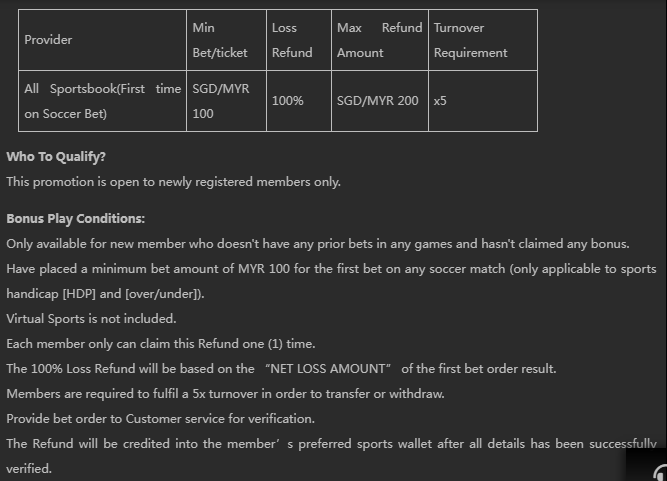Image resolution: width=667 pixels, height=481 pixels.
Task: Click the Max Refund Amount header
Action: (379, 40)
